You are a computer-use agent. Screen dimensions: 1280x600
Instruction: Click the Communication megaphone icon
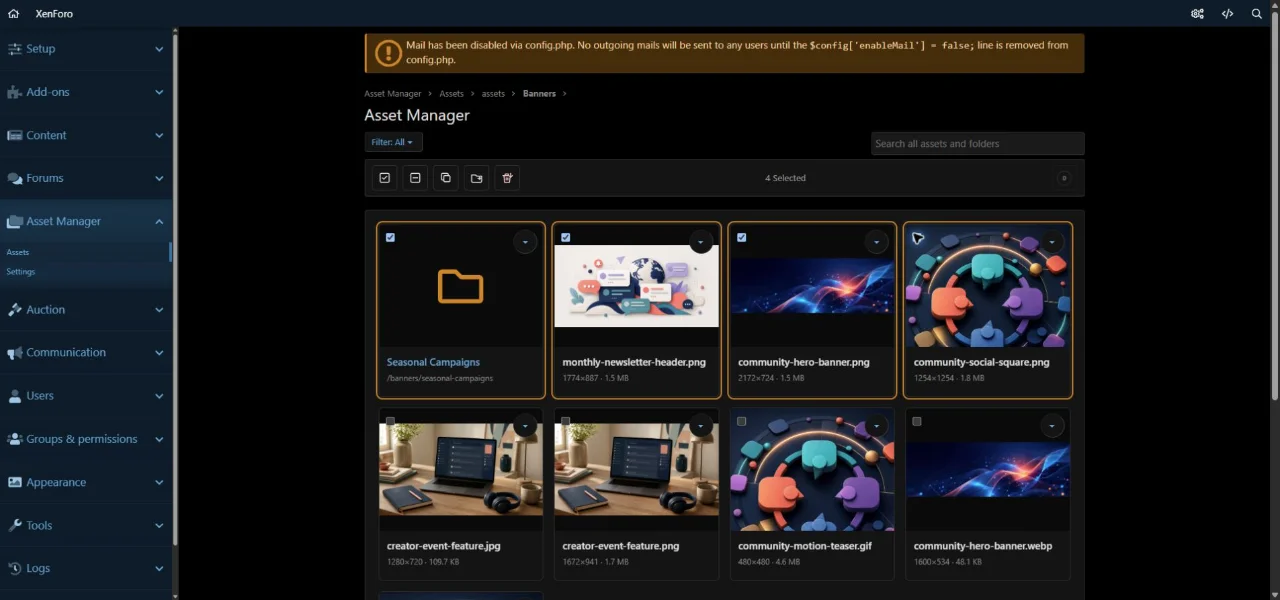15,353
